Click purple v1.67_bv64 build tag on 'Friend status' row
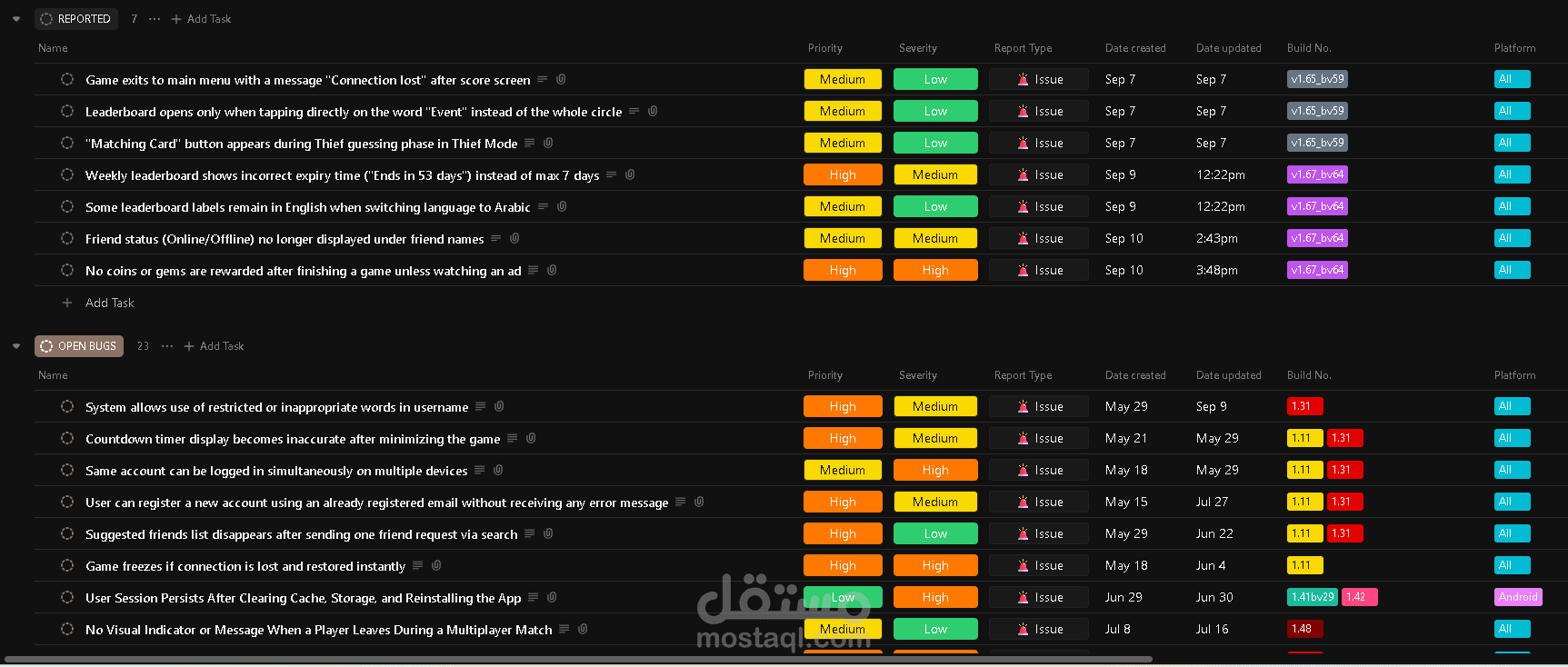Screen dimensions: 1568x667 pos(1317,238)
